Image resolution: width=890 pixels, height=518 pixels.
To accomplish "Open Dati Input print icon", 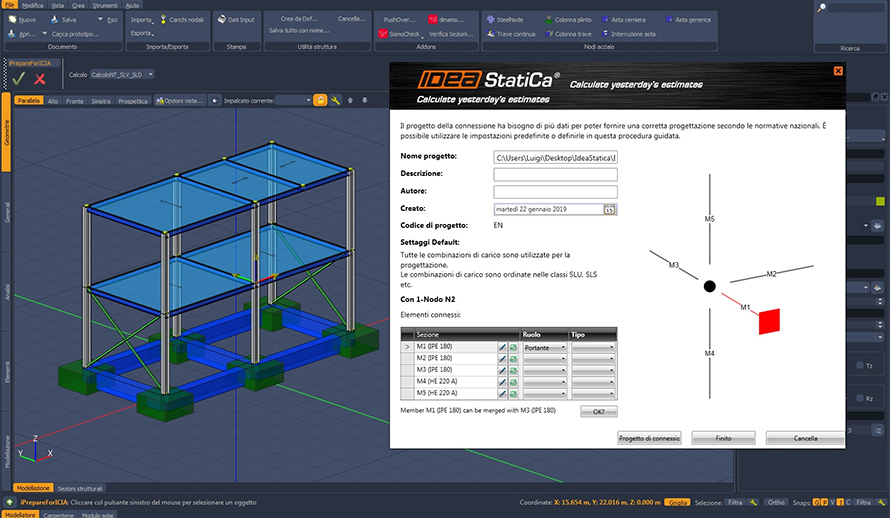I will (222, 19).
